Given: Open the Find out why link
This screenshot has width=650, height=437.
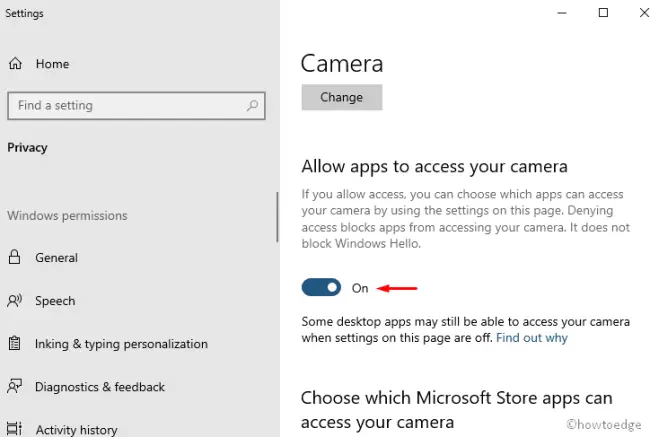Looking at the screenshot, I should (531, 338).
